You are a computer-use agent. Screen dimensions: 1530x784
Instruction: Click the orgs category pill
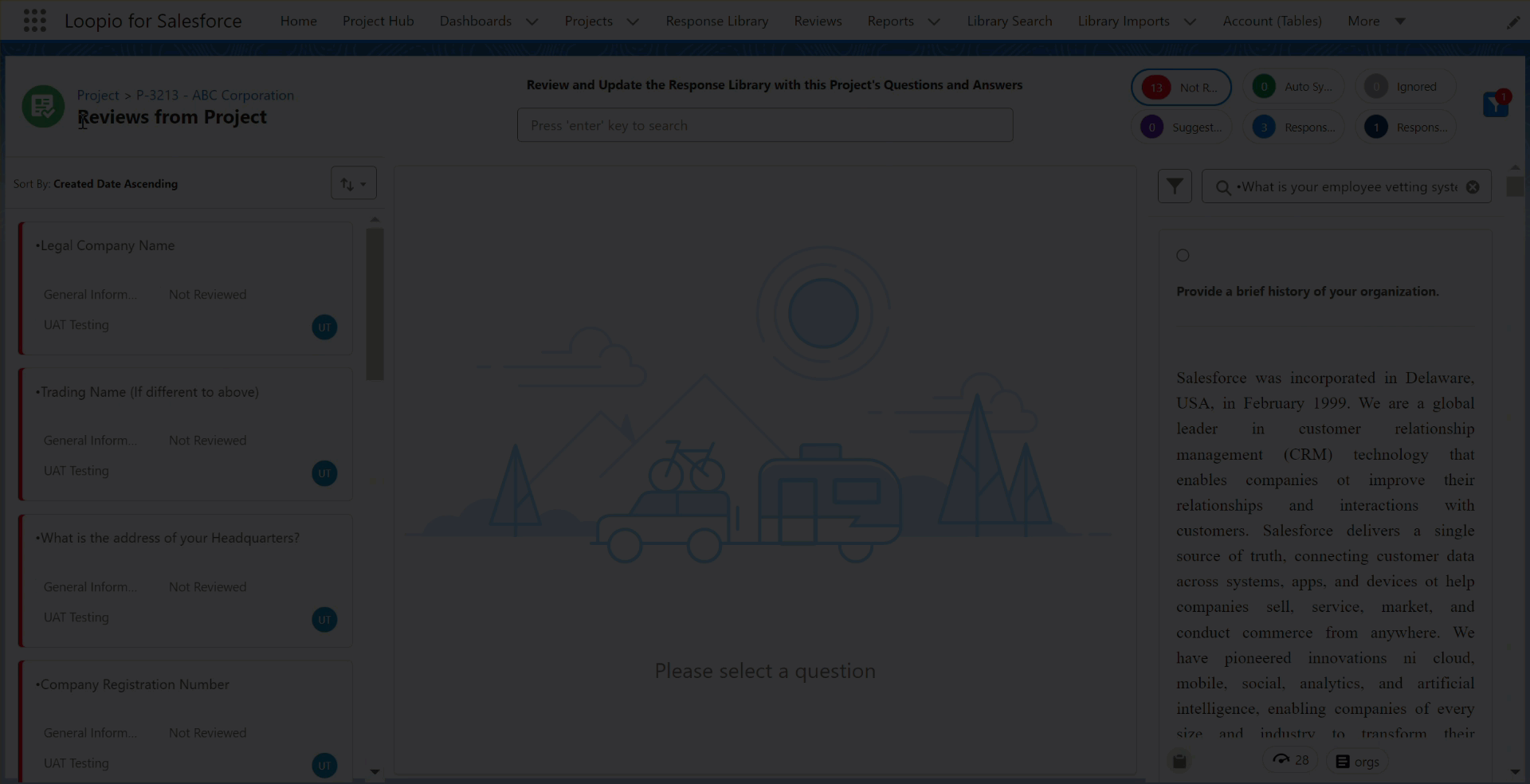coord(1358,762)
